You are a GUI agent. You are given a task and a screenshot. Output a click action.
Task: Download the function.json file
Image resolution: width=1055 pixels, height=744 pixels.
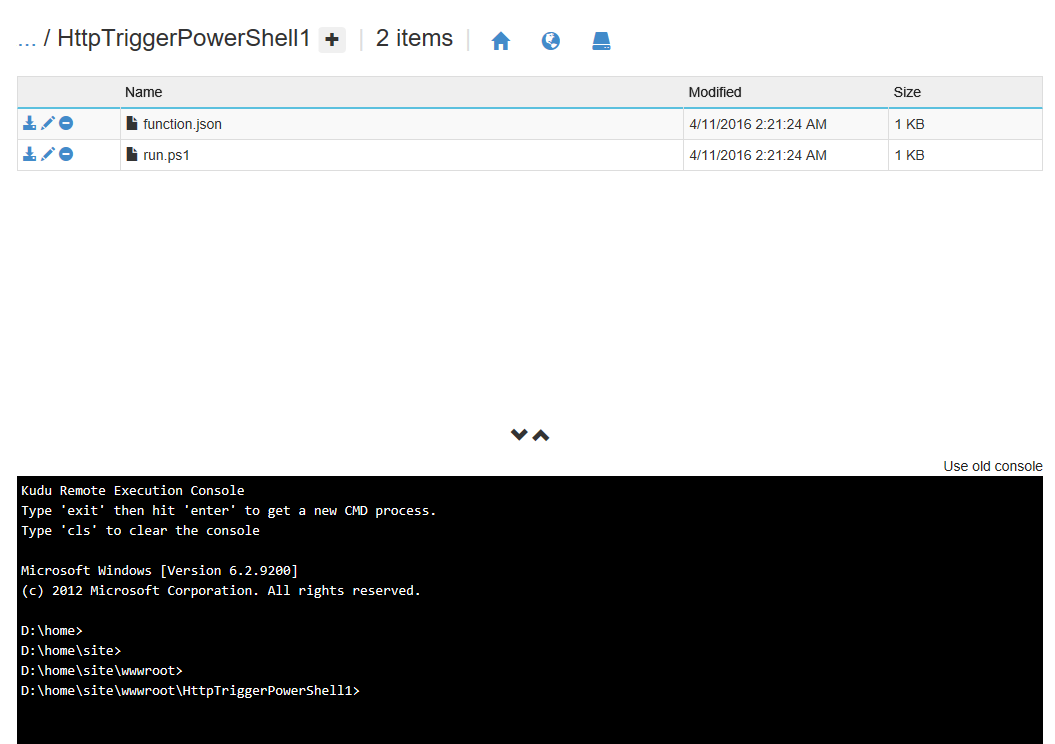point(30,124)
